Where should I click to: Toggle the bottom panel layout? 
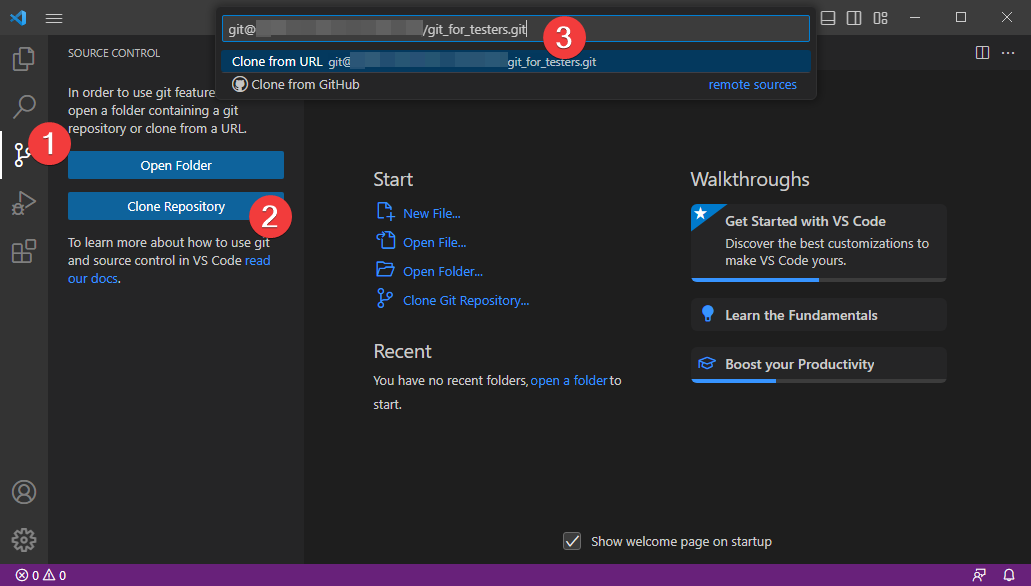(x=828, y=18)
